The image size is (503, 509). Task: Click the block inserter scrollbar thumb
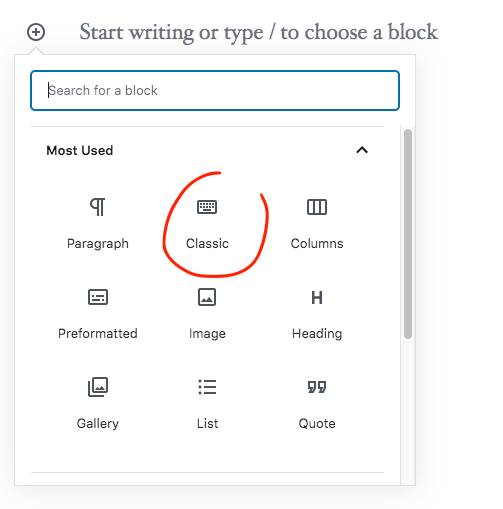[x=408, y=234]
